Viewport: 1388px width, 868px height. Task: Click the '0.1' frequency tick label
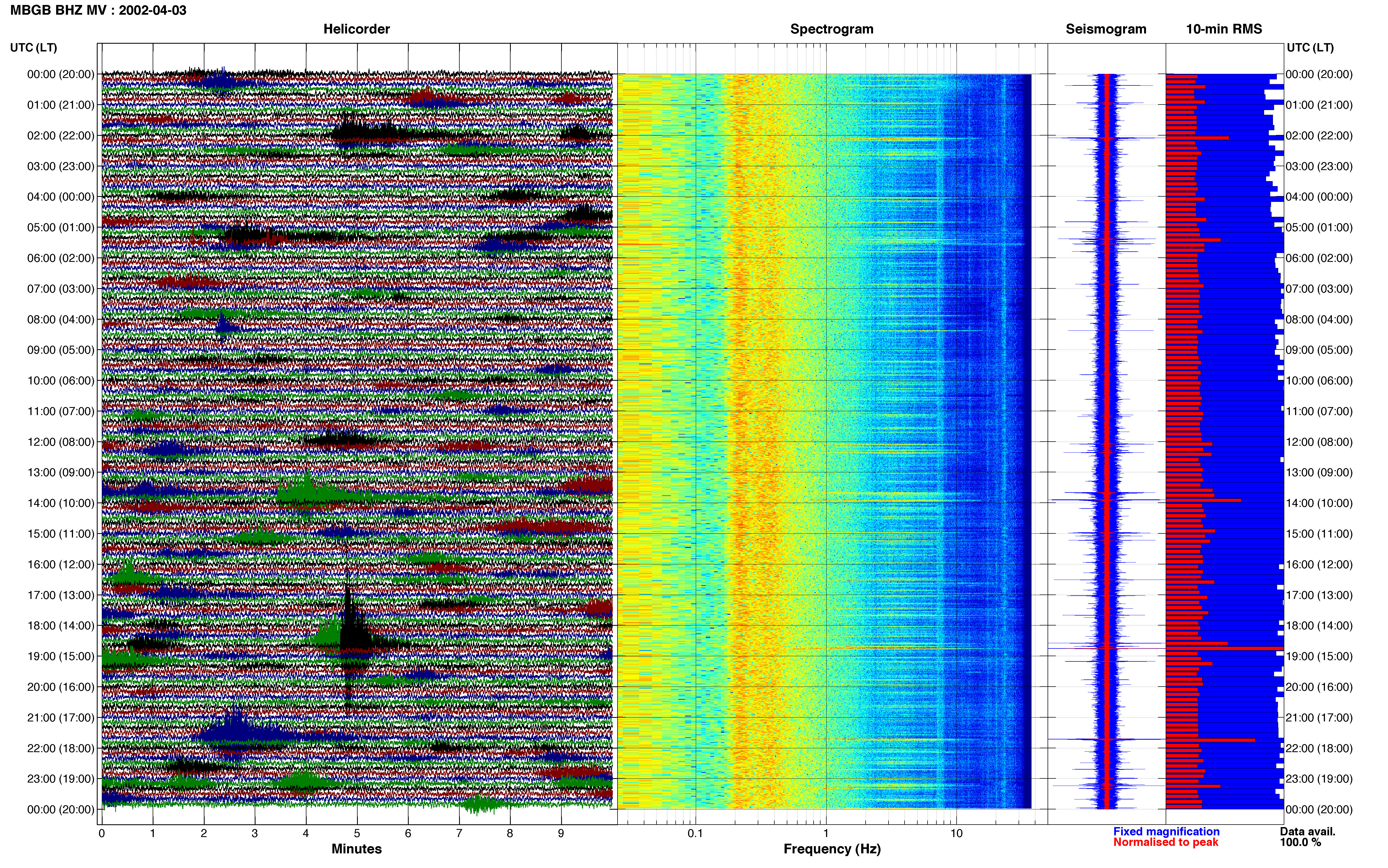(695, 833)
